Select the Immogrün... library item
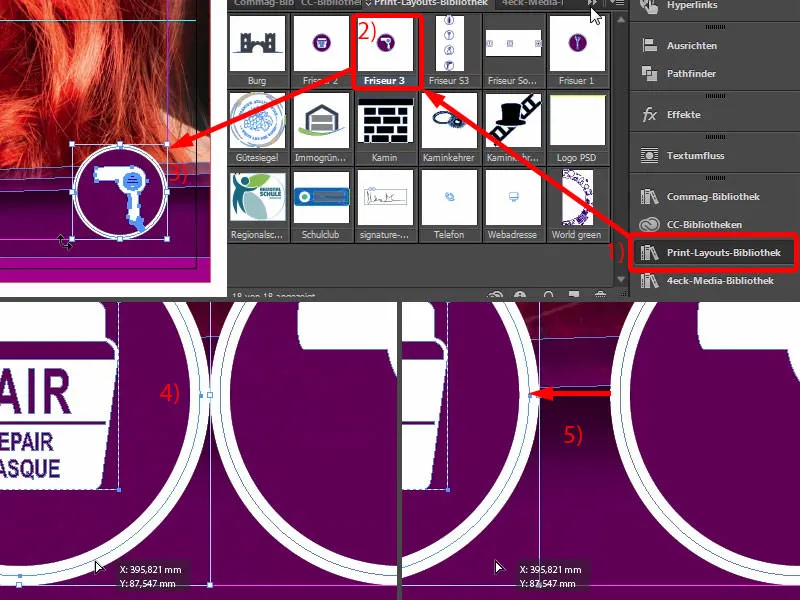Screen dimensions: 800x600 [x=321, y=128]
